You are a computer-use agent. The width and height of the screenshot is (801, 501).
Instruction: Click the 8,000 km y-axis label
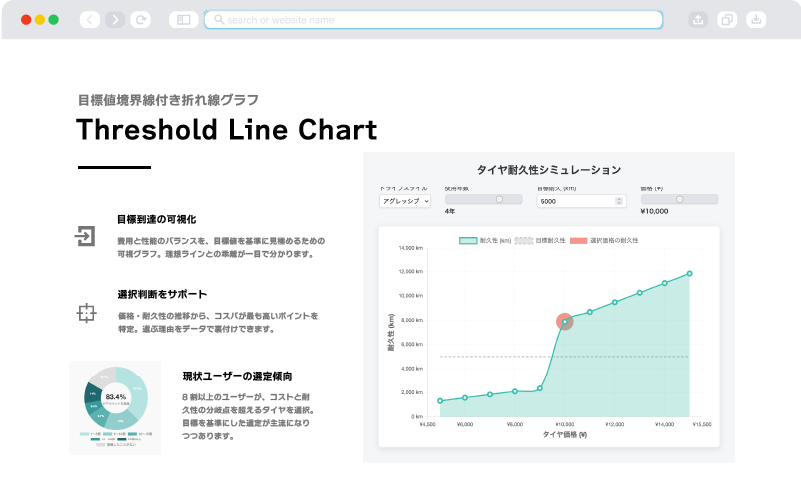(x=412, y=320)
